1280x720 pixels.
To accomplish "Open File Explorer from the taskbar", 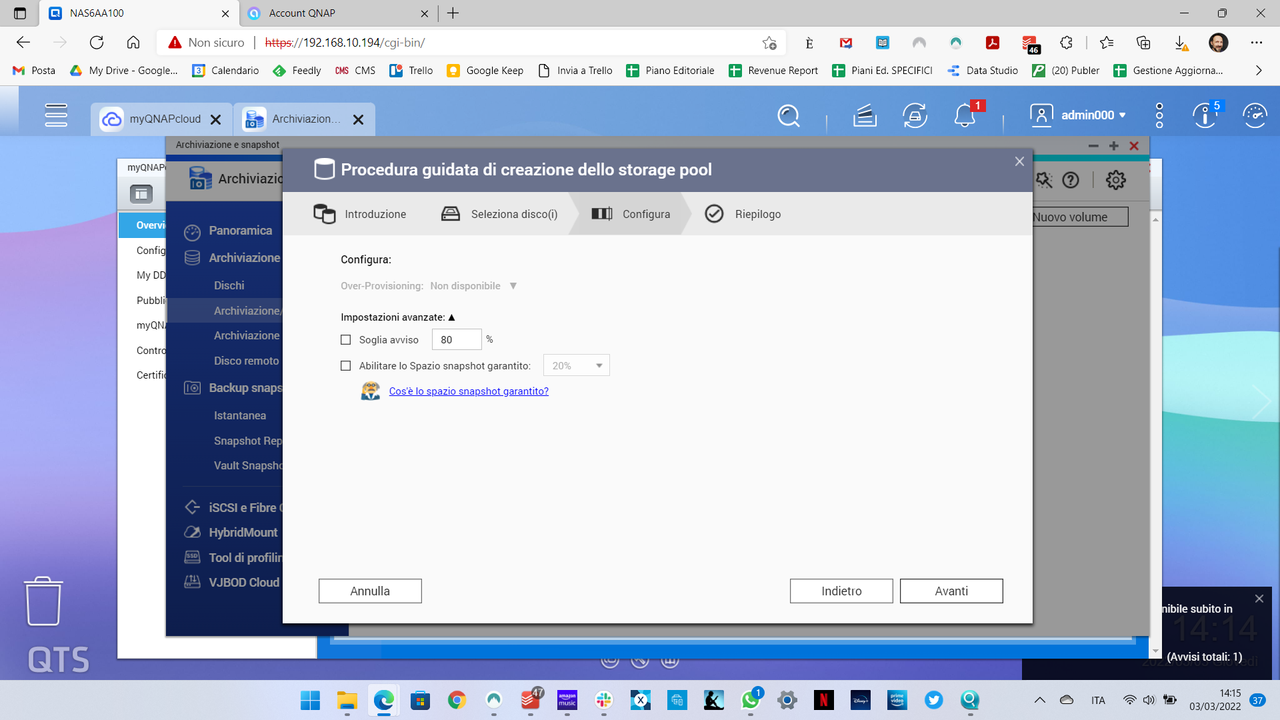I will (347, 700).
